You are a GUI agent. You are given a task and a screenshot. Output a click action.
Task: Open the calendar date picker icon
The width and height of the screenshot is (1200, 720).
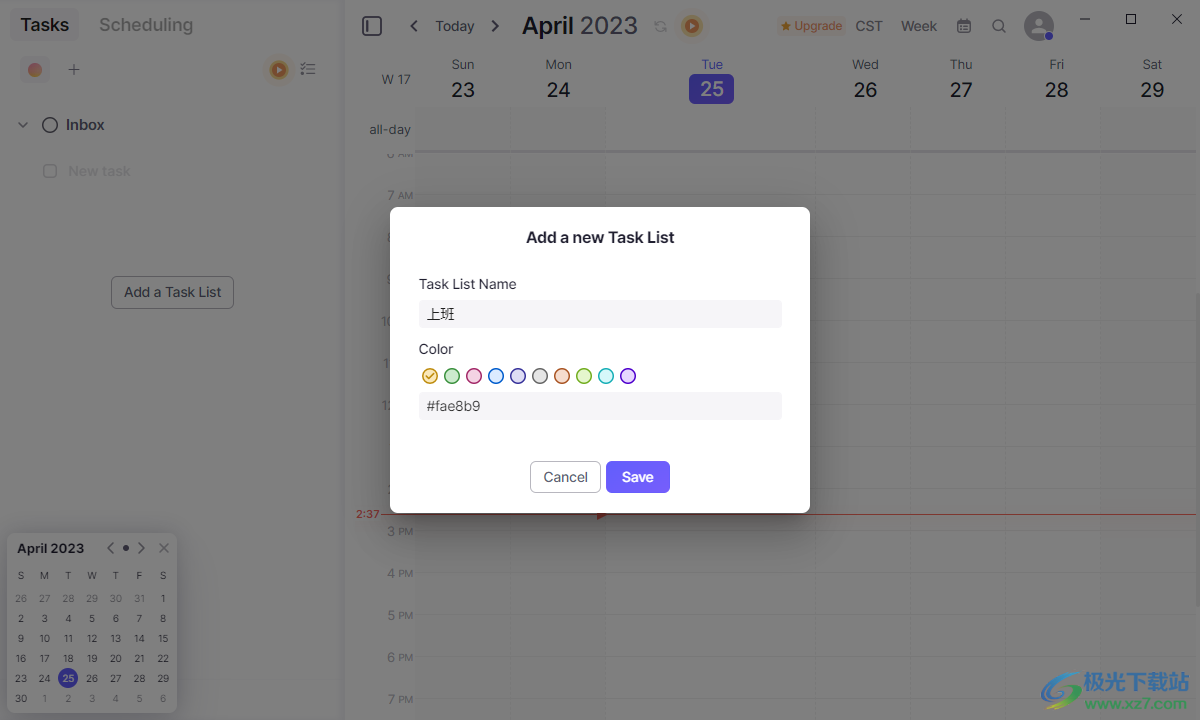point(963,26)
